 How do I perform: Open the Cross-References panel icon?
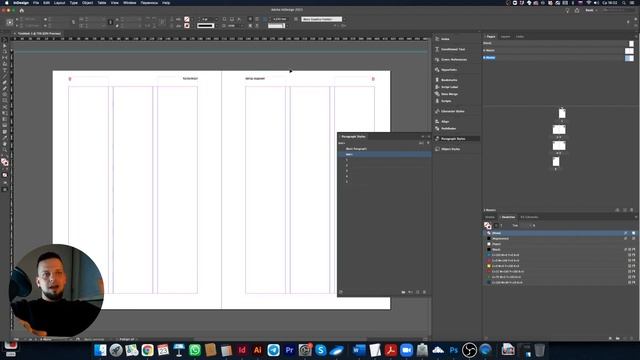tap(437, 60)
